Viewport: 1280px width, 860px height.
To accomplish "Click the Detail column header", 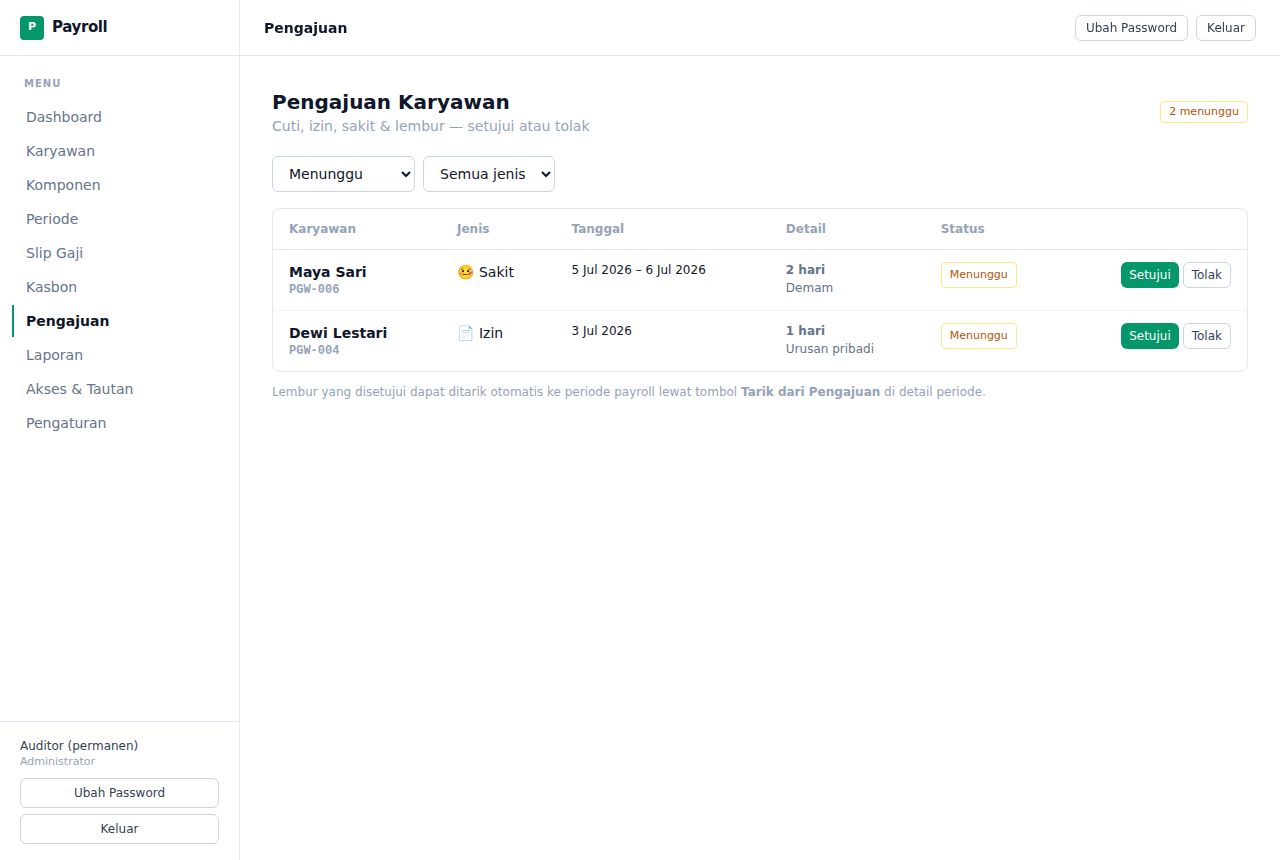I will [x=806, y=229].
